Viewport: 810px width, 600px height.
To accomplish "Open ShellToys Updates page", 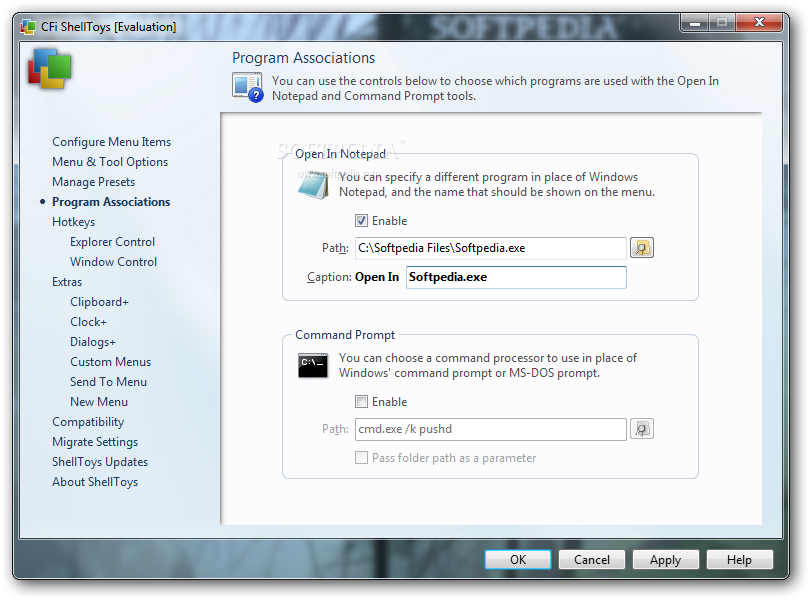I will pyautogui.click(x=100, y=462).
